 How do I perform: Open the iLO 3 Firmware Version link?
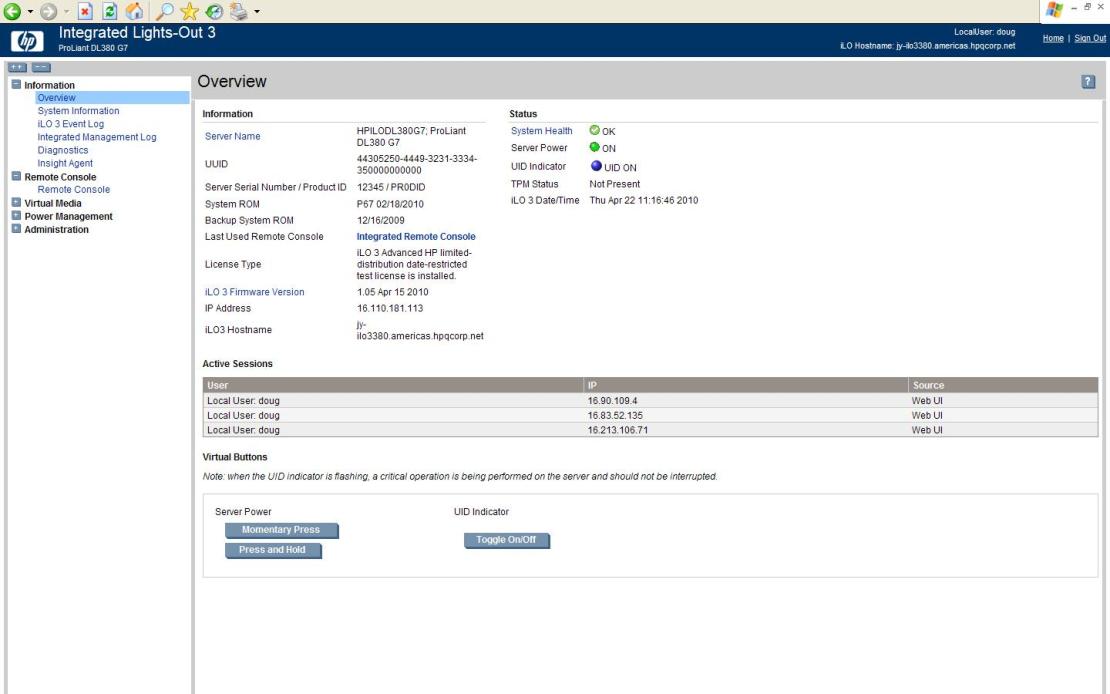point(255,292)
